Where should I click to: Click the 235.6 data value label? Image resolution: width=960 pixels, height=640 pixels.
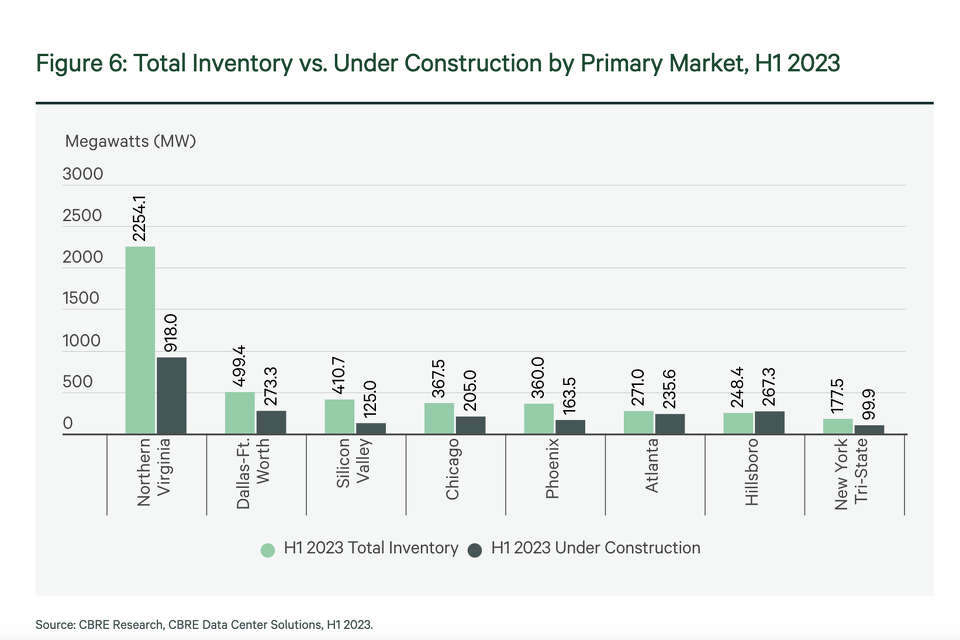coord(669,389)
